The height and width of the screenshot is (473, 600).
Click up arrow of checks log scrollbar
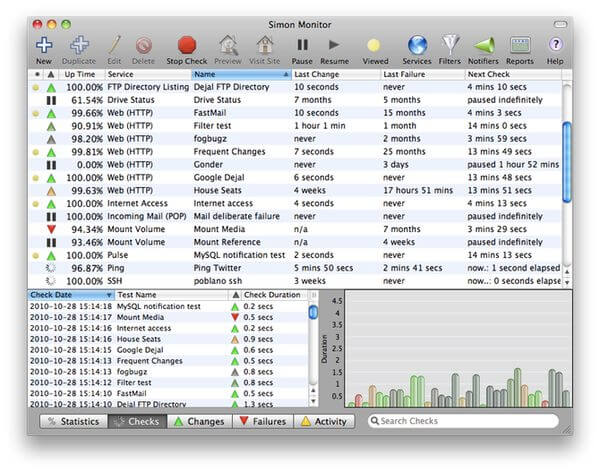(x=313, y=391)
